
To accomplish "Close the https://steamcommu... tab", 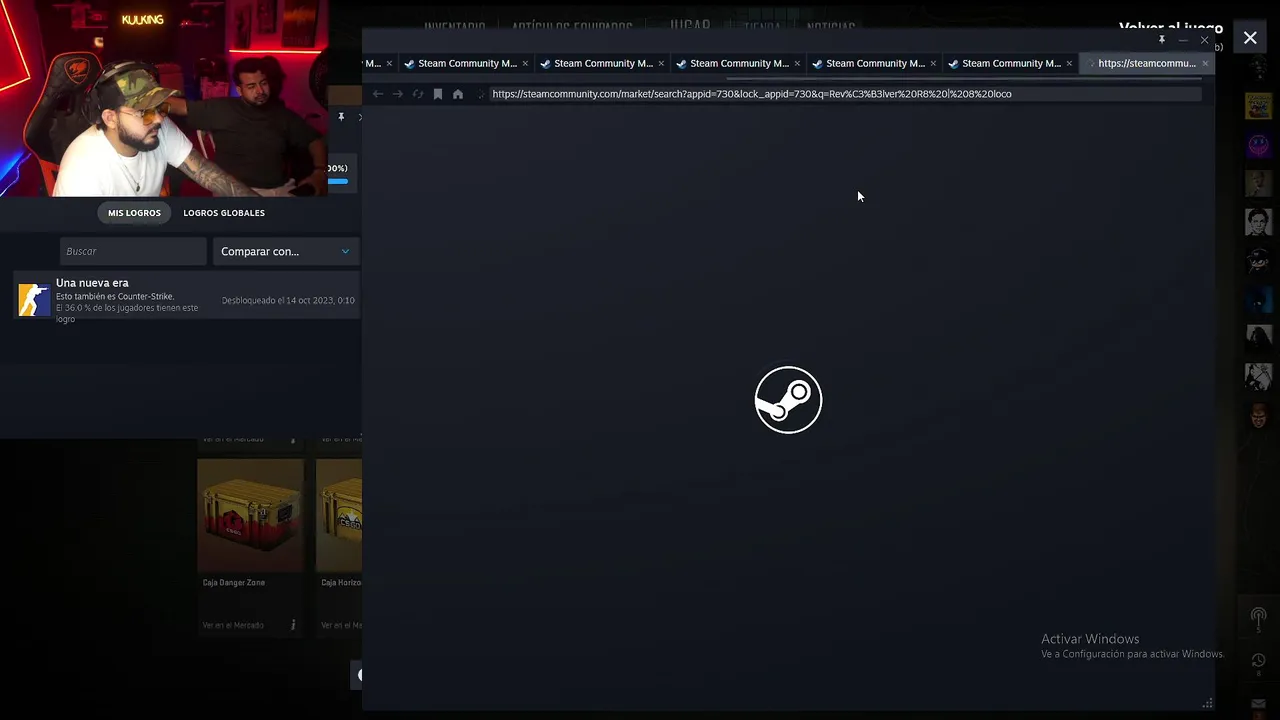I will [1205, 63].
